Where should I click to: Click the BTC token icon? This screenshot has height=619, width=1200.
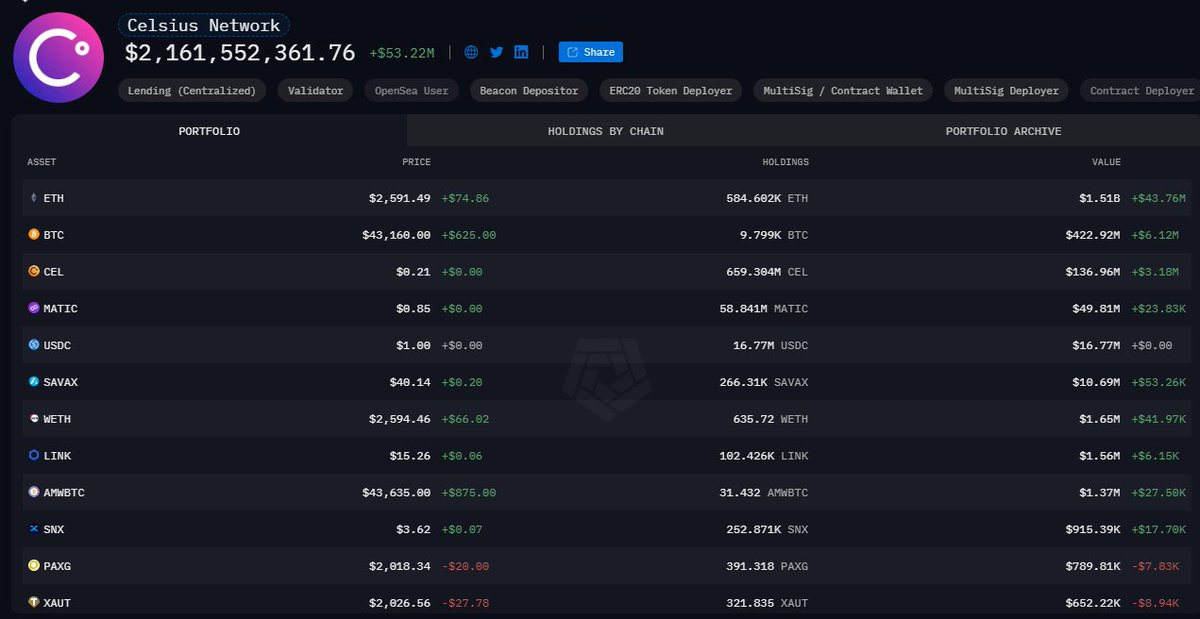[x=33, y=235]
